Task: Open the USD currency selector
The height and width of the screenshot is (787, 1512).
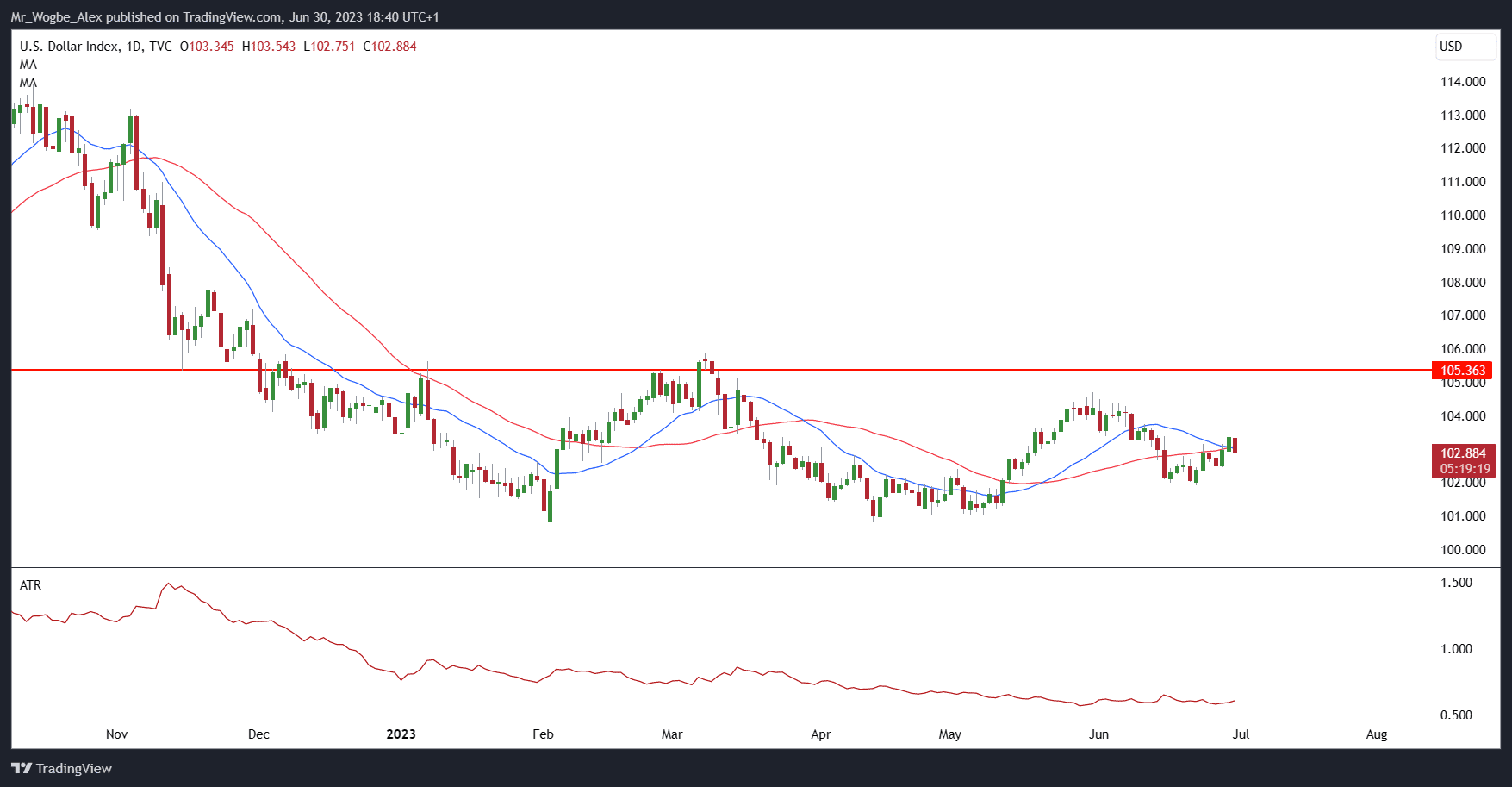Action: 1465,47
